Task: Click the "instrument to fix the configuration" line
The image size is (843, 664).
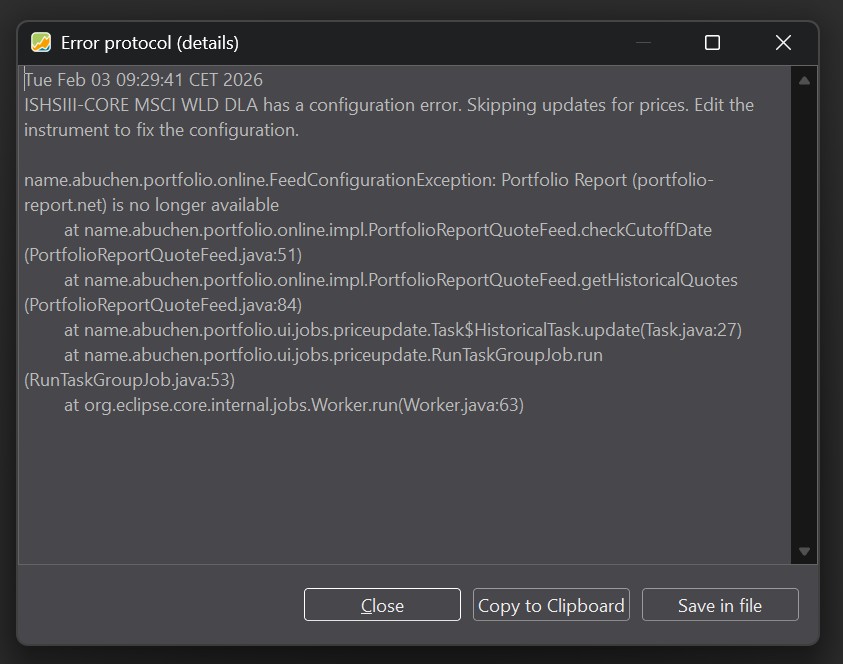Action: coord(161,130)
